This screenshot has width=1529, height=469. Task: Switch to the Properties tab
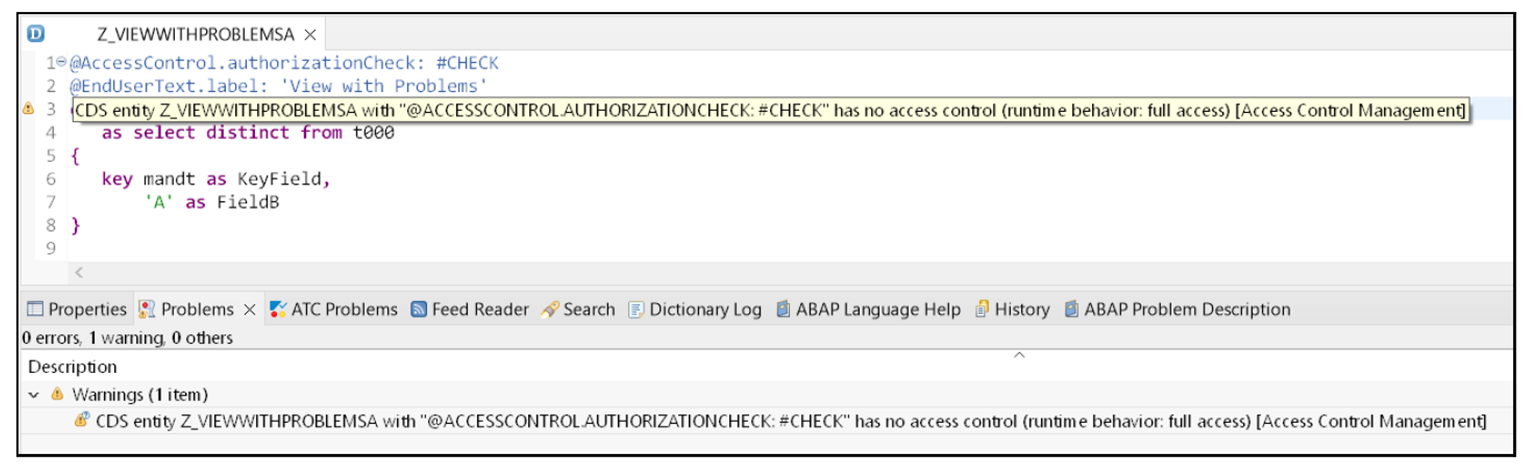tap(77, 309)
